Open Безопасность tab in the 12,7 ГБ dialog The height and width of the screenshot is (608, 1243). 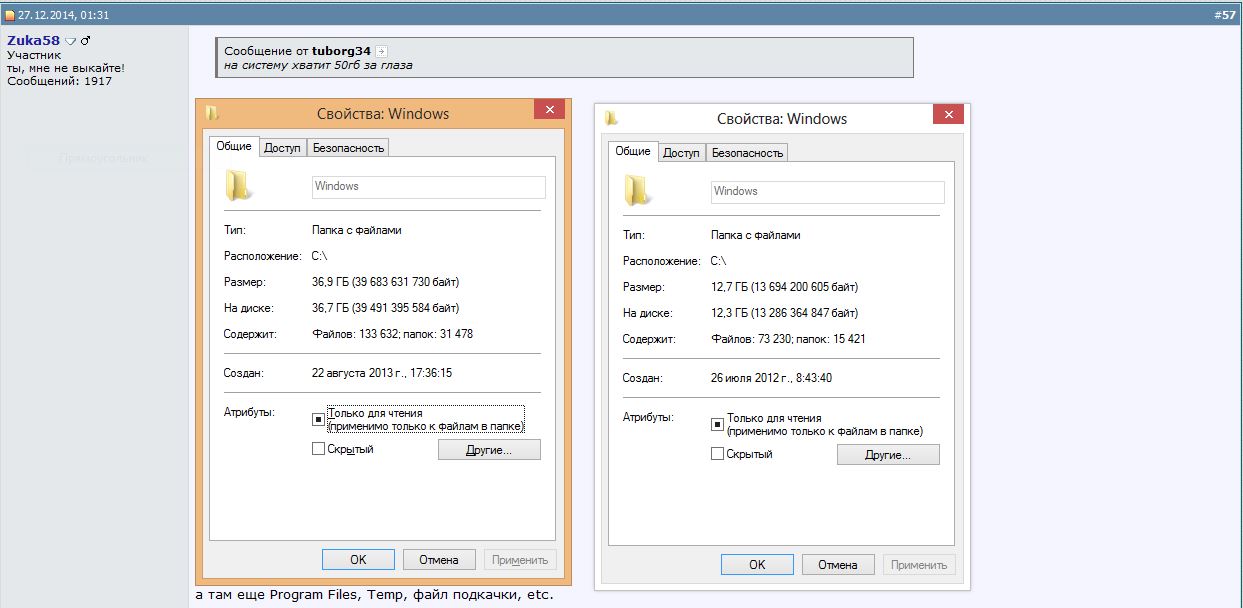[747, 153]
